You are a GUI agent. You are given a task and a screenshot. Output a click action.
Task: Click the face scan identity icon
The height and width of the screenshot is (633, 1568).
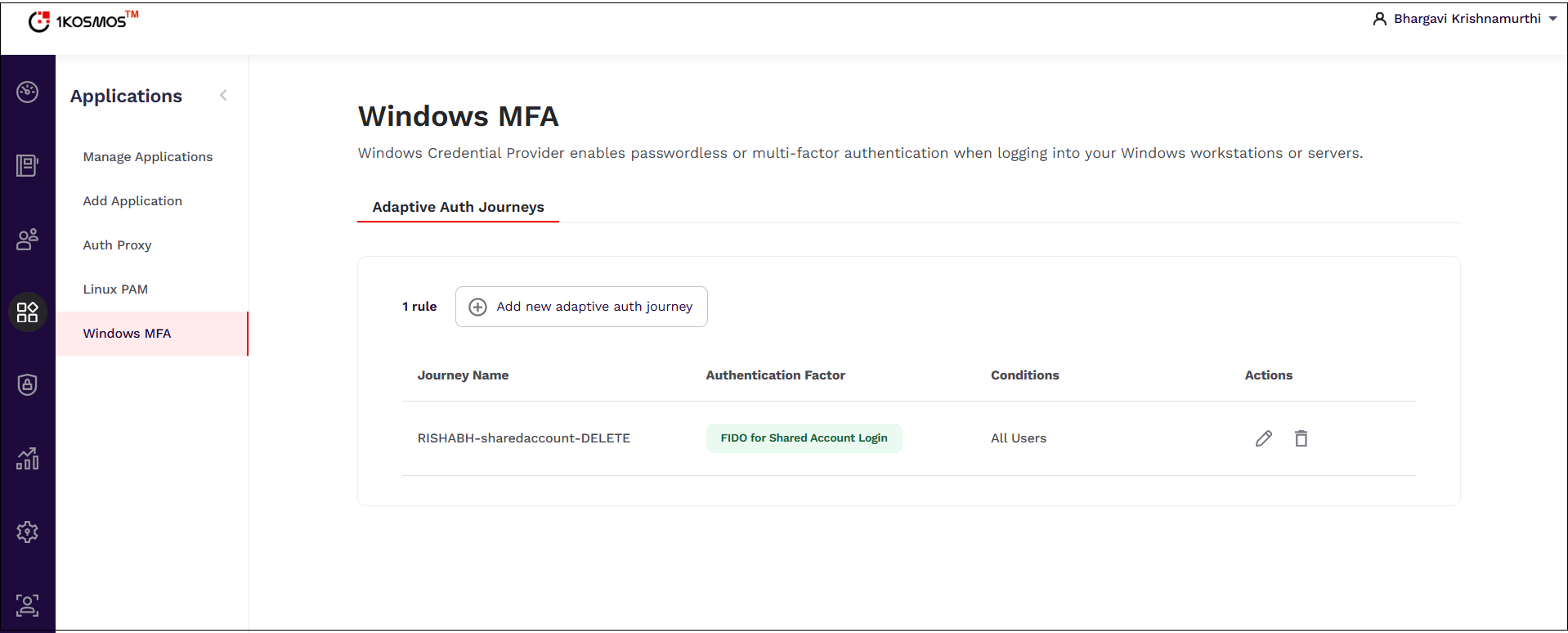pyautogui.click(x=28, y=605)
